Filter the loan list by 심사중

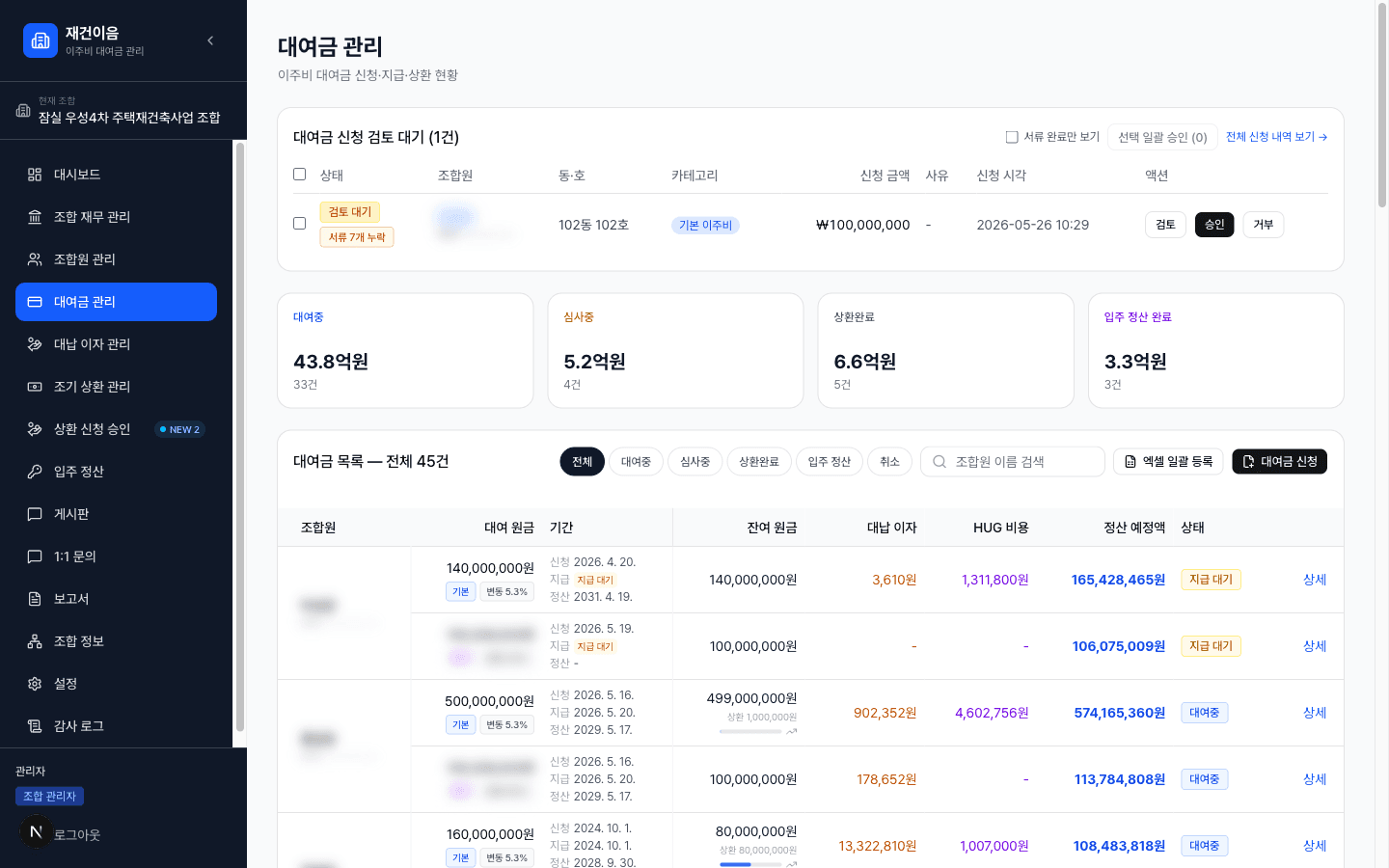click(694, 462)
